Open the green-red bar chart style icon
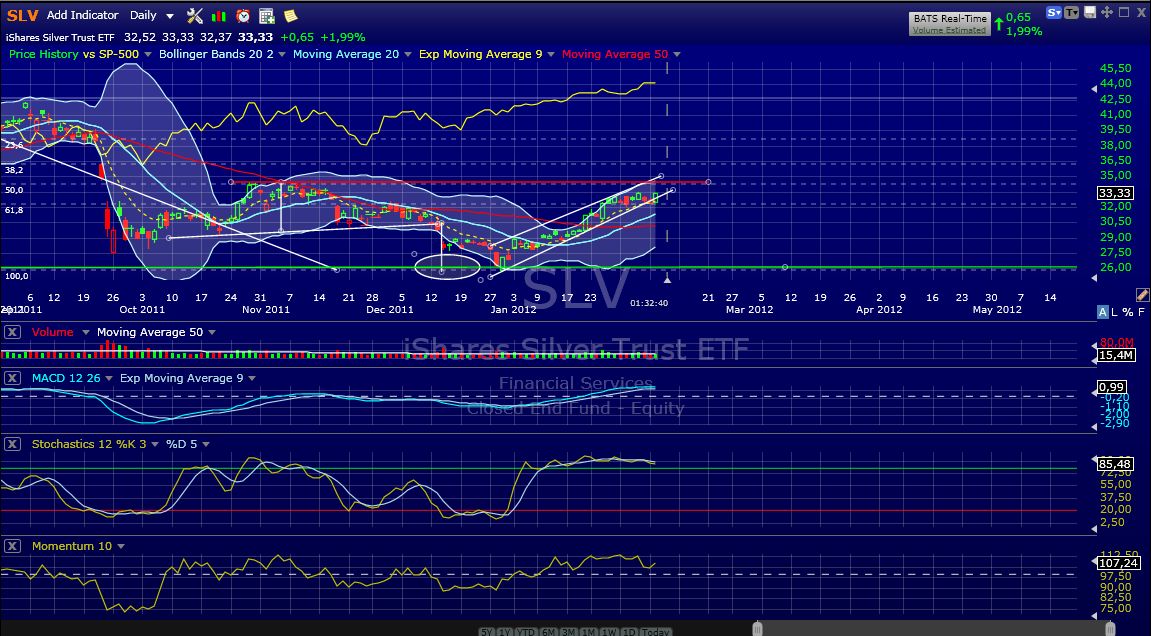The image size is (1151, 636). 219,15
